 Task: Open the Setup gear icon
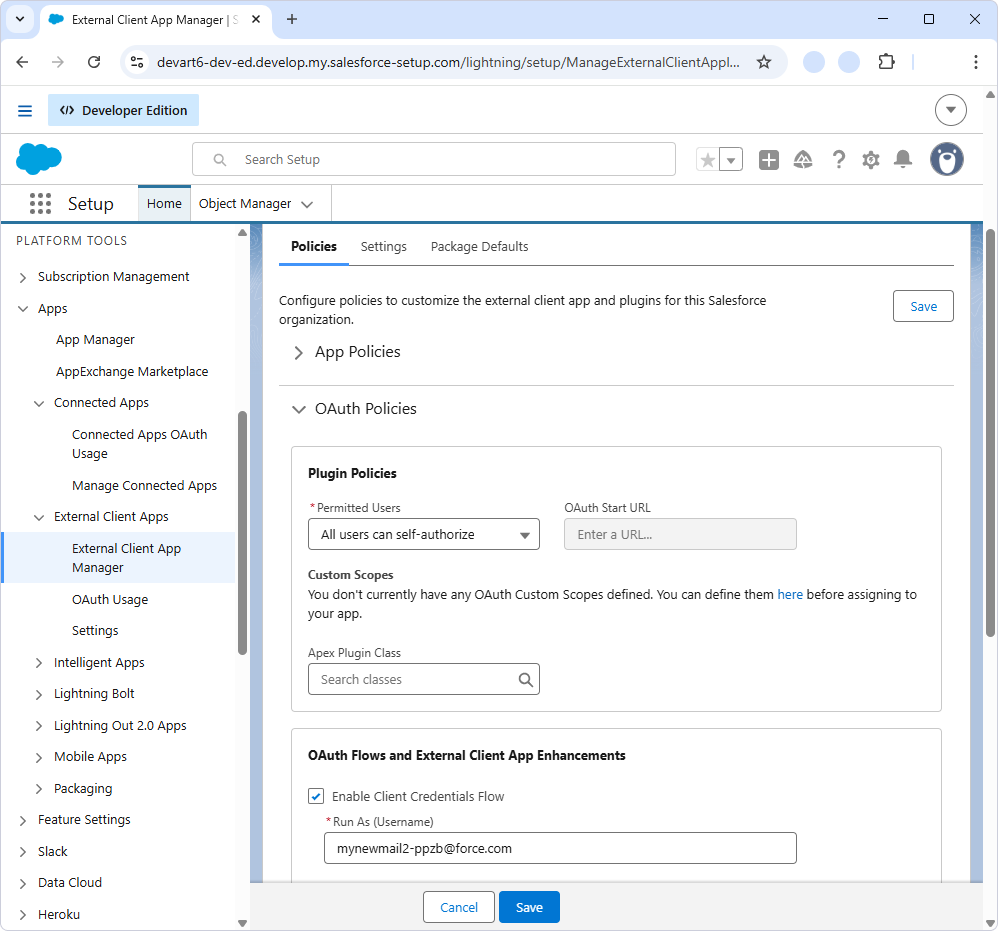869,159
